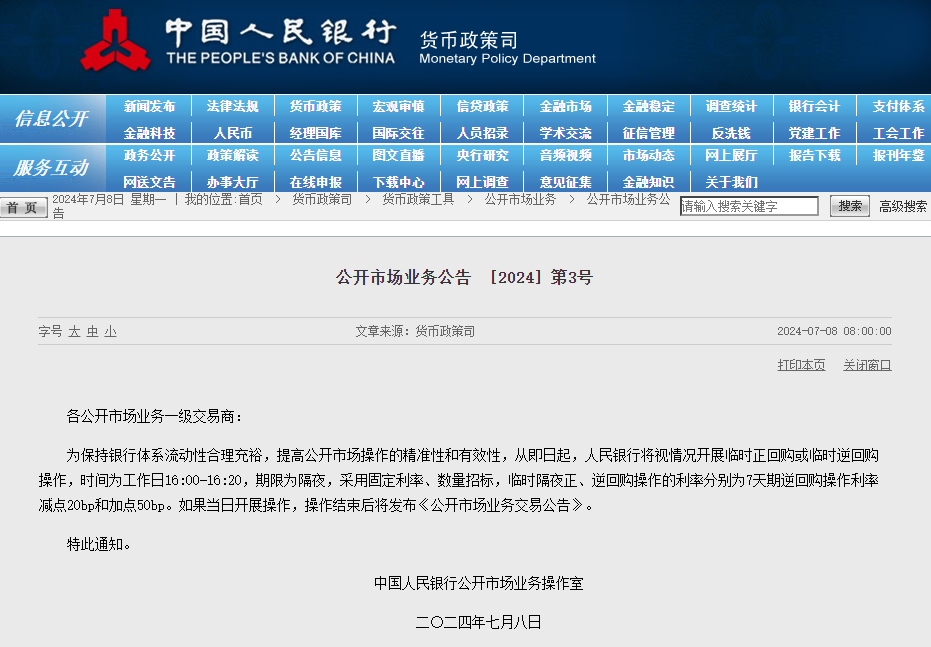Viewport: 931px width, 647px height.
Task: Click 货币政策工具 in the breadcrumb
Action: click(418, 199)
